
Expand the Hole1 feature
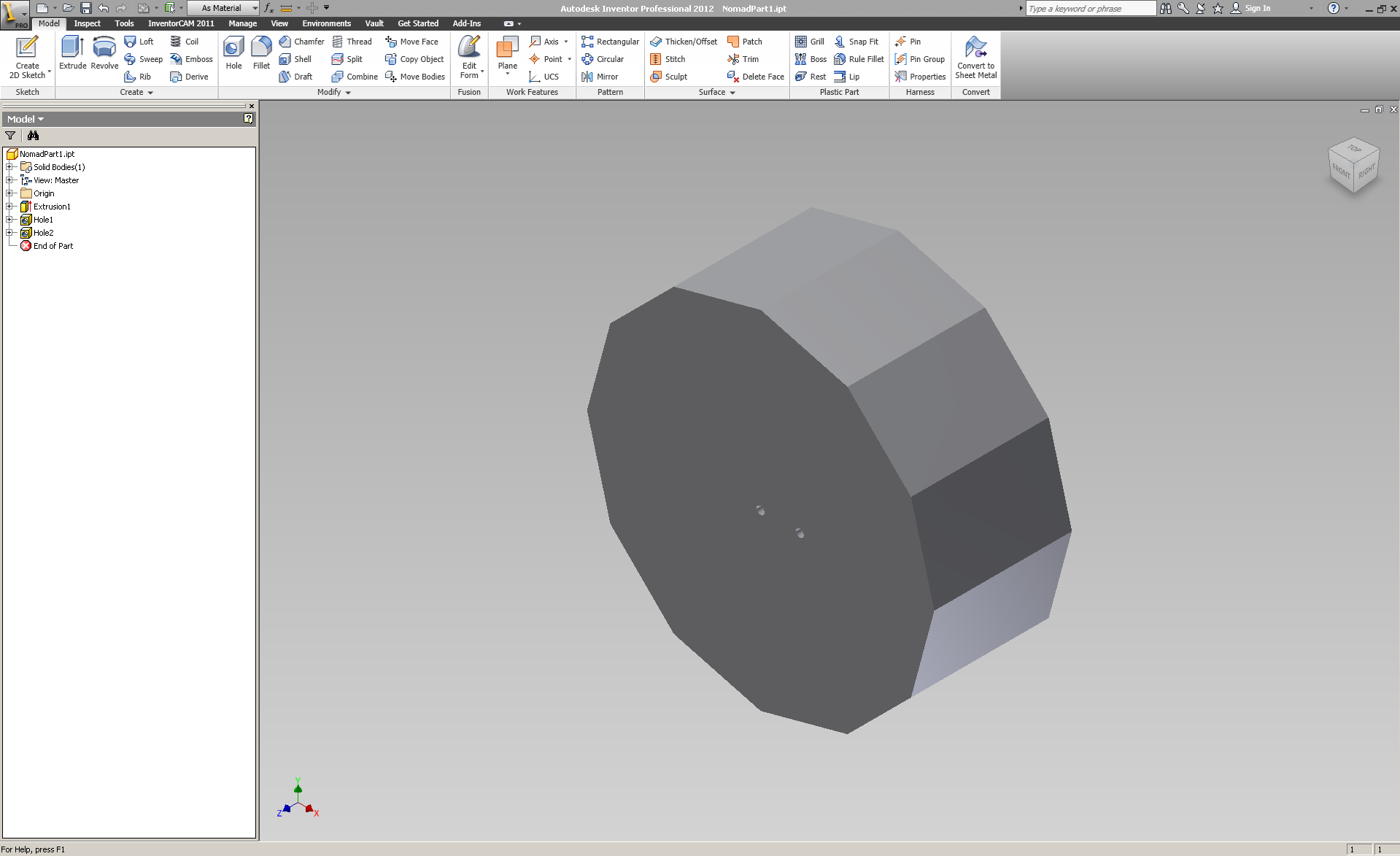pyautogui.click(x=9, y=220)
